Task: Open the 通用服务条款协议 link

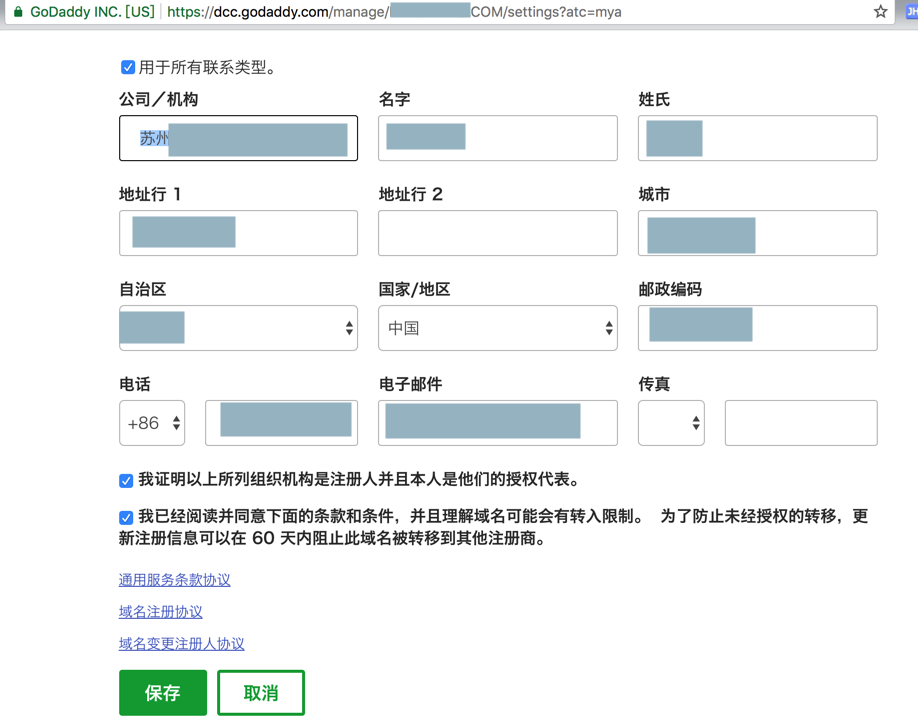Action: point(175,580)
